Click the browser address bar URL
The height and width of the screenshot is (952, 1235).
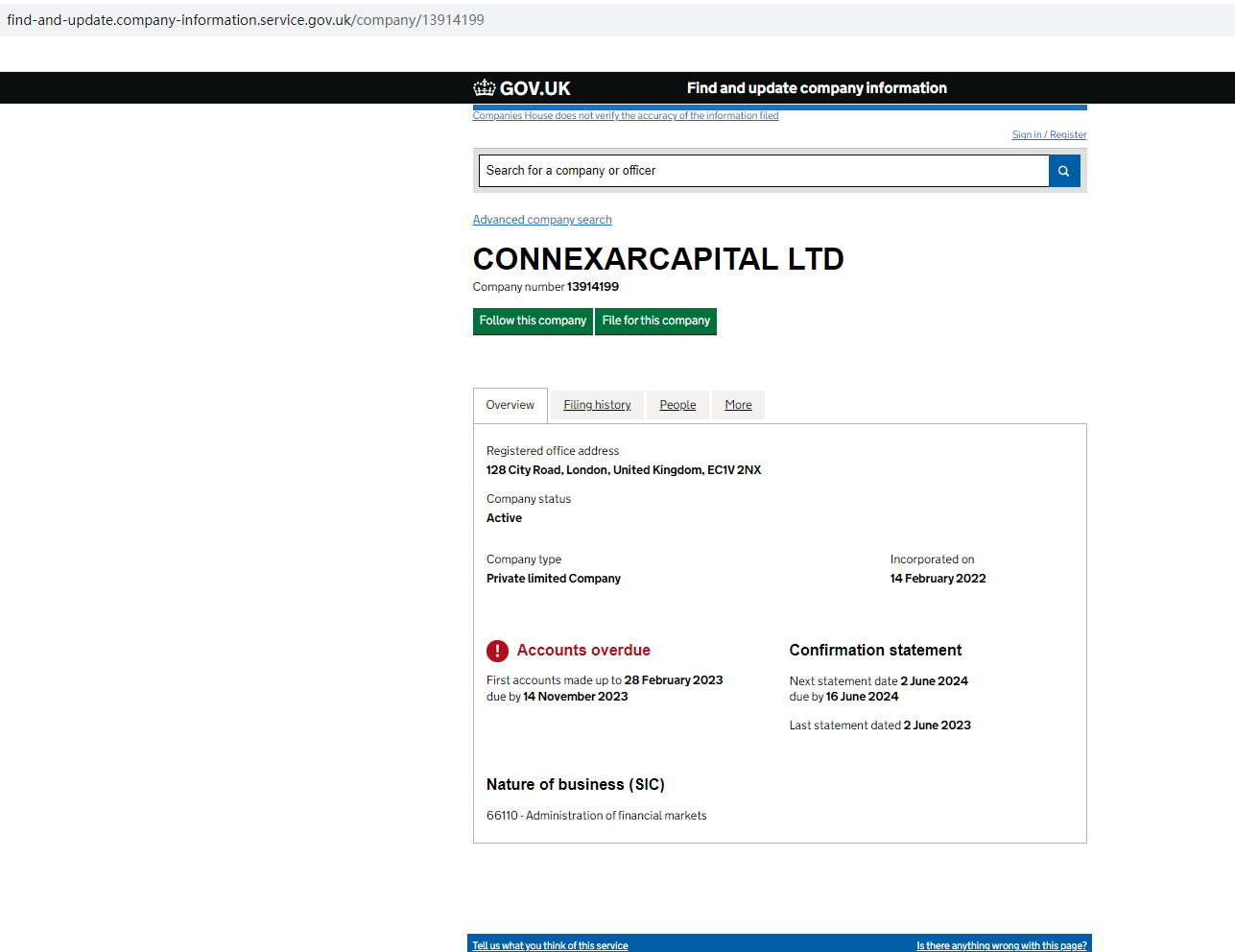click(x=246, y=20)
